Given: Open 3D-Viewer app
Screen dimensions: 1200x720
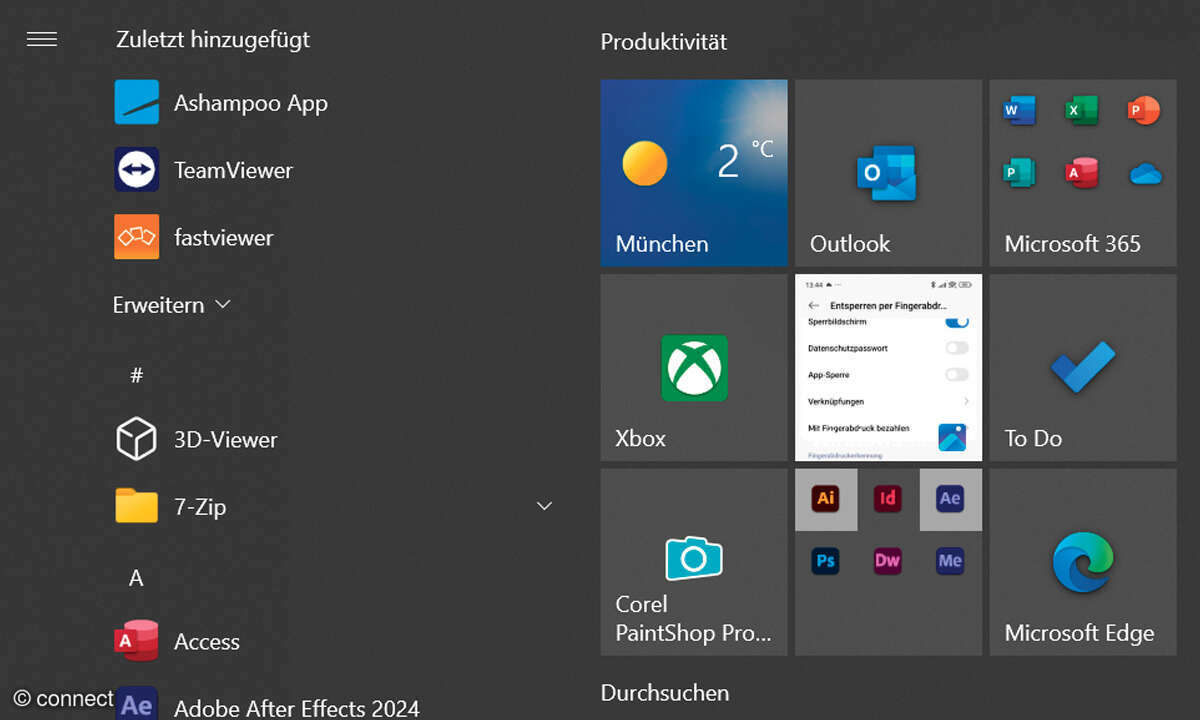Looking at the screenshot, I should [x=195, y=439].
